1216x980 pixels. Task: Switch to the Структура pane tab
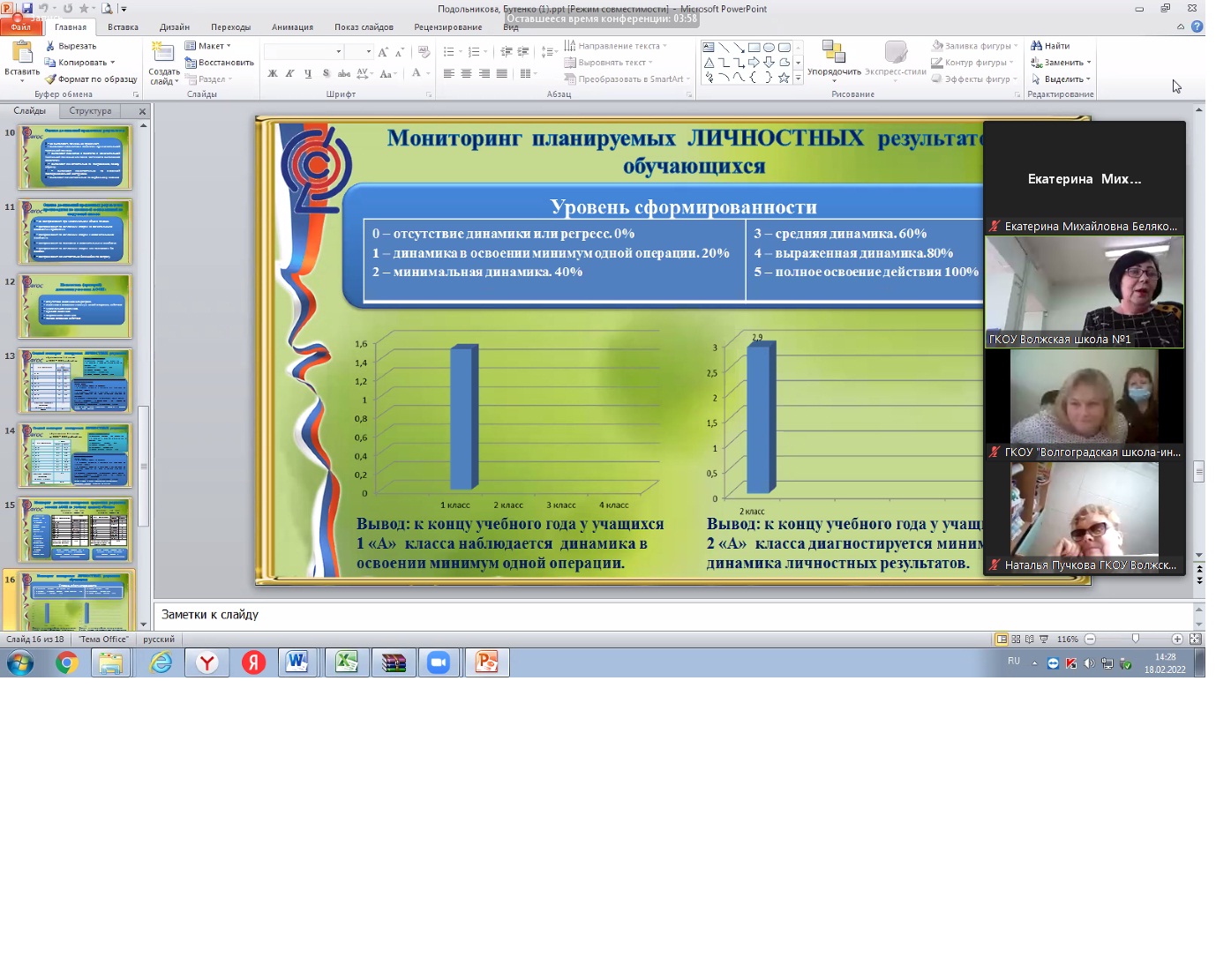point(90,111)
